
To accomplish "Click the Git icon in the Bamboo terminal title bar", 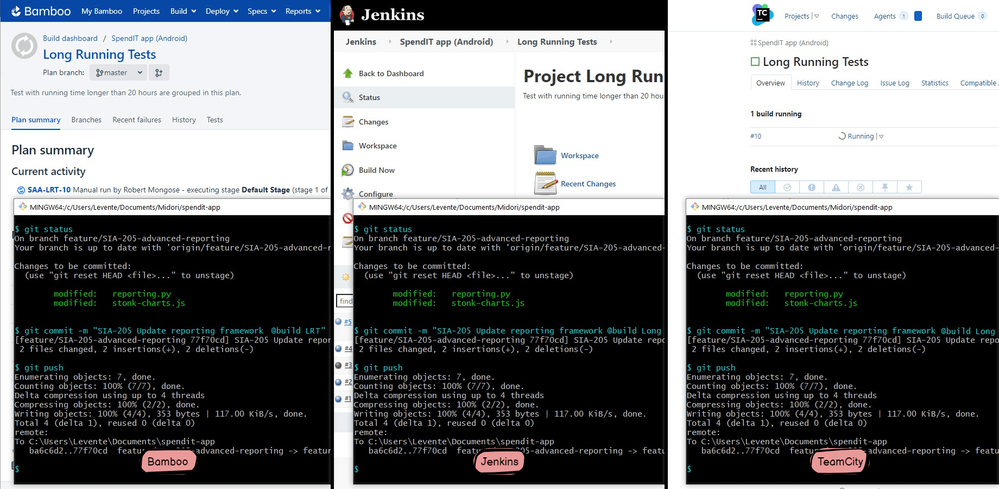I will pyautogui.click(x=22, y=207).
